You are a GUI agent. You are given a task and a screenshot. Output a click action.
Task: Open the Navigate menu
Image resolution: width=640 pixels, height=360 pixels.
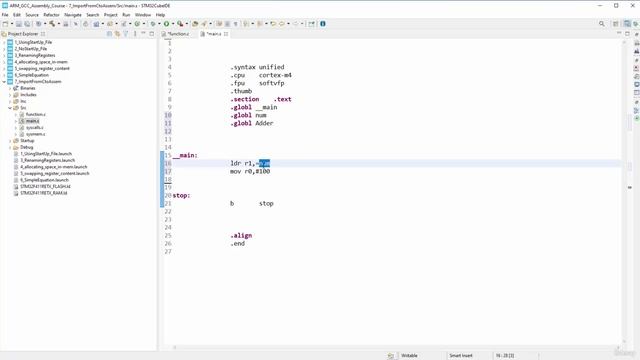click(73, 15)
